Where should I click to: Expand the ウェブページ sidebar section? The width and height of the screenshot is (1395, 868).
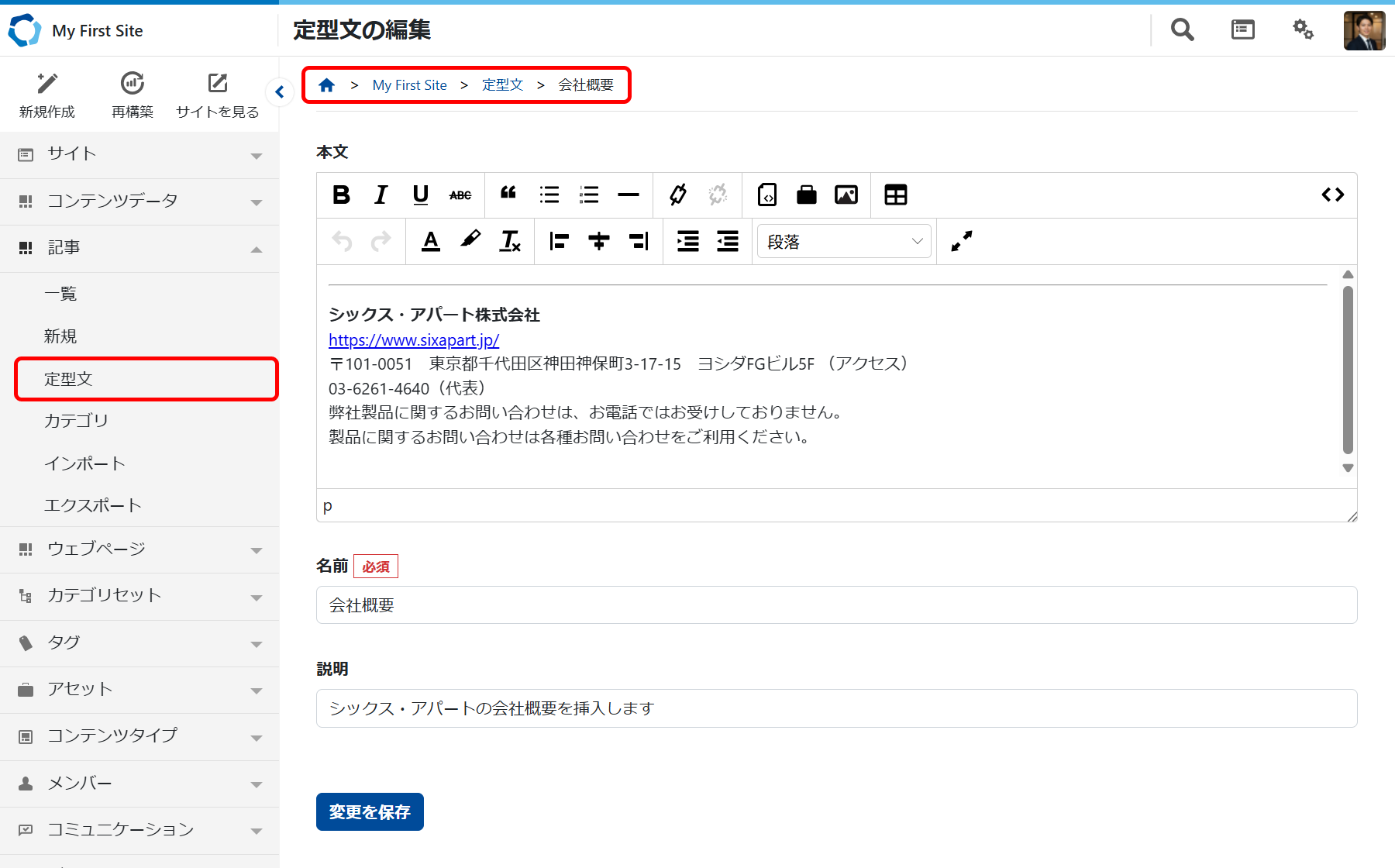point(139,549)
